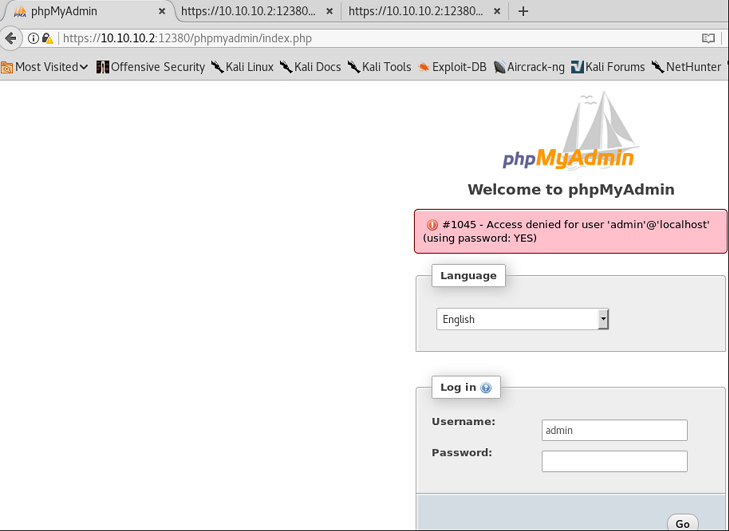Screen dimensions: 729x531
Task: Close the second 10.10.10.2 tab
Action: [329, 11]
